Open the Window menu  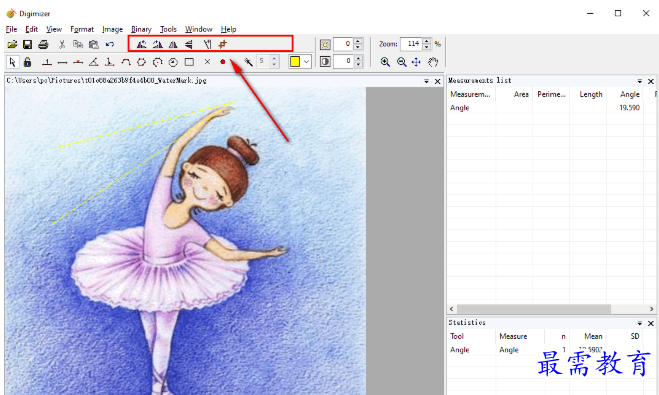(x=199, y=29)
